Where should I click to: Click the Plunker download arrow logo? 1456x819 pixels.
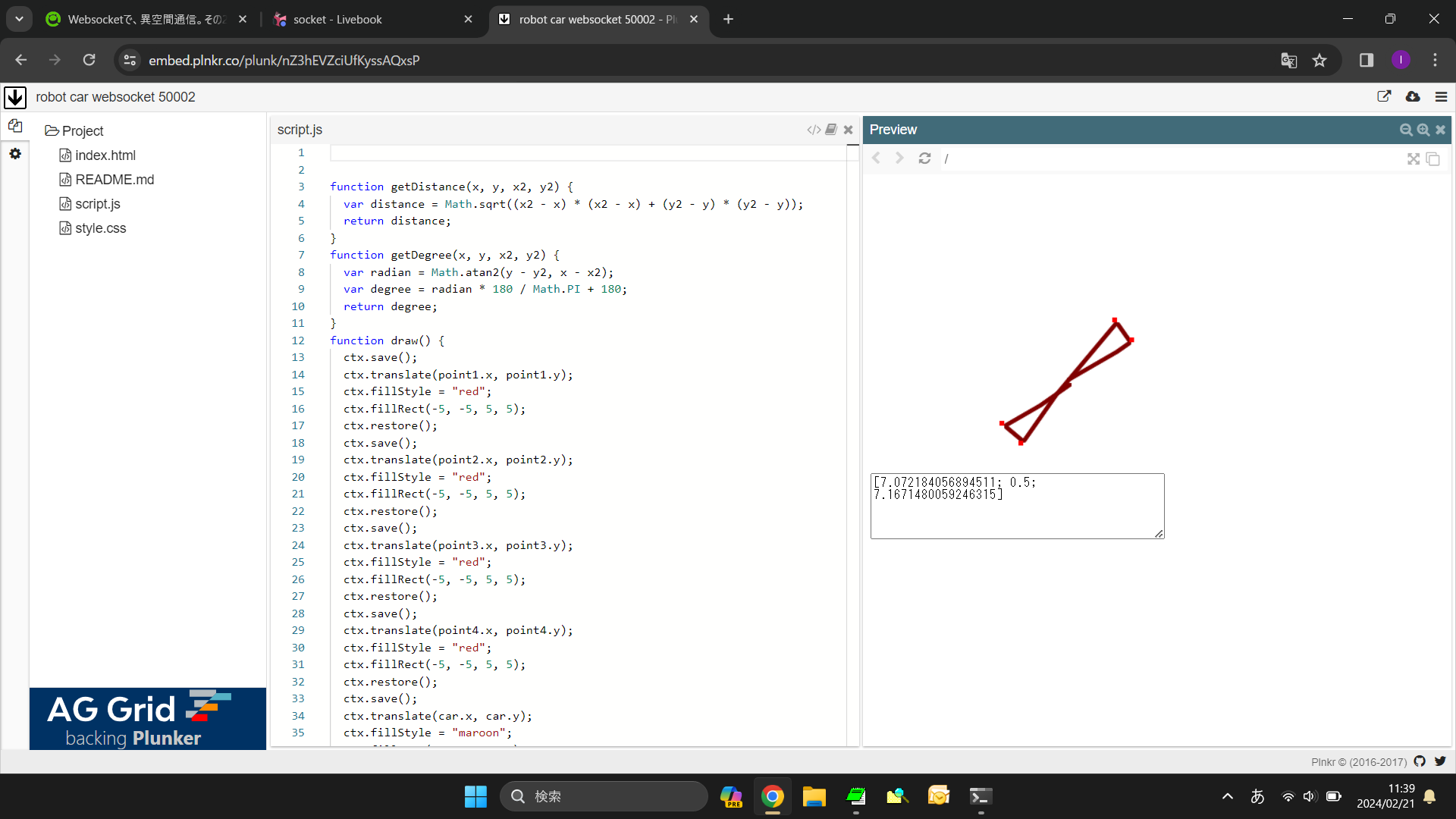(x=15, y=97)
